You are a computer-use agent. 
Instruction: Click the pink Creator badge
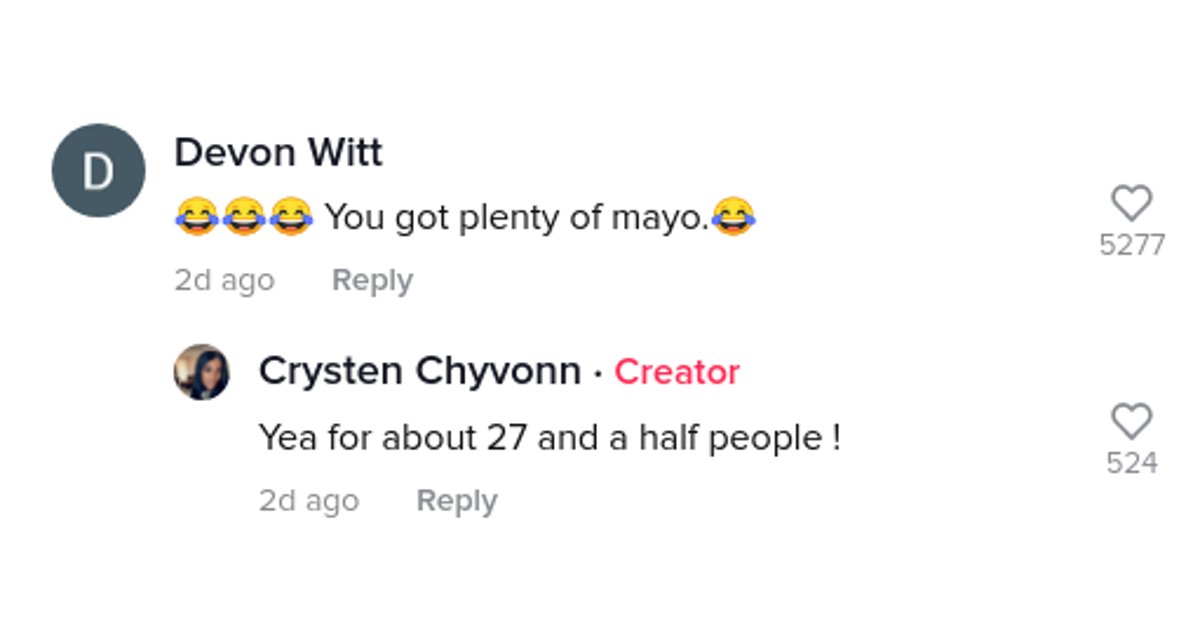coord(677,372)
